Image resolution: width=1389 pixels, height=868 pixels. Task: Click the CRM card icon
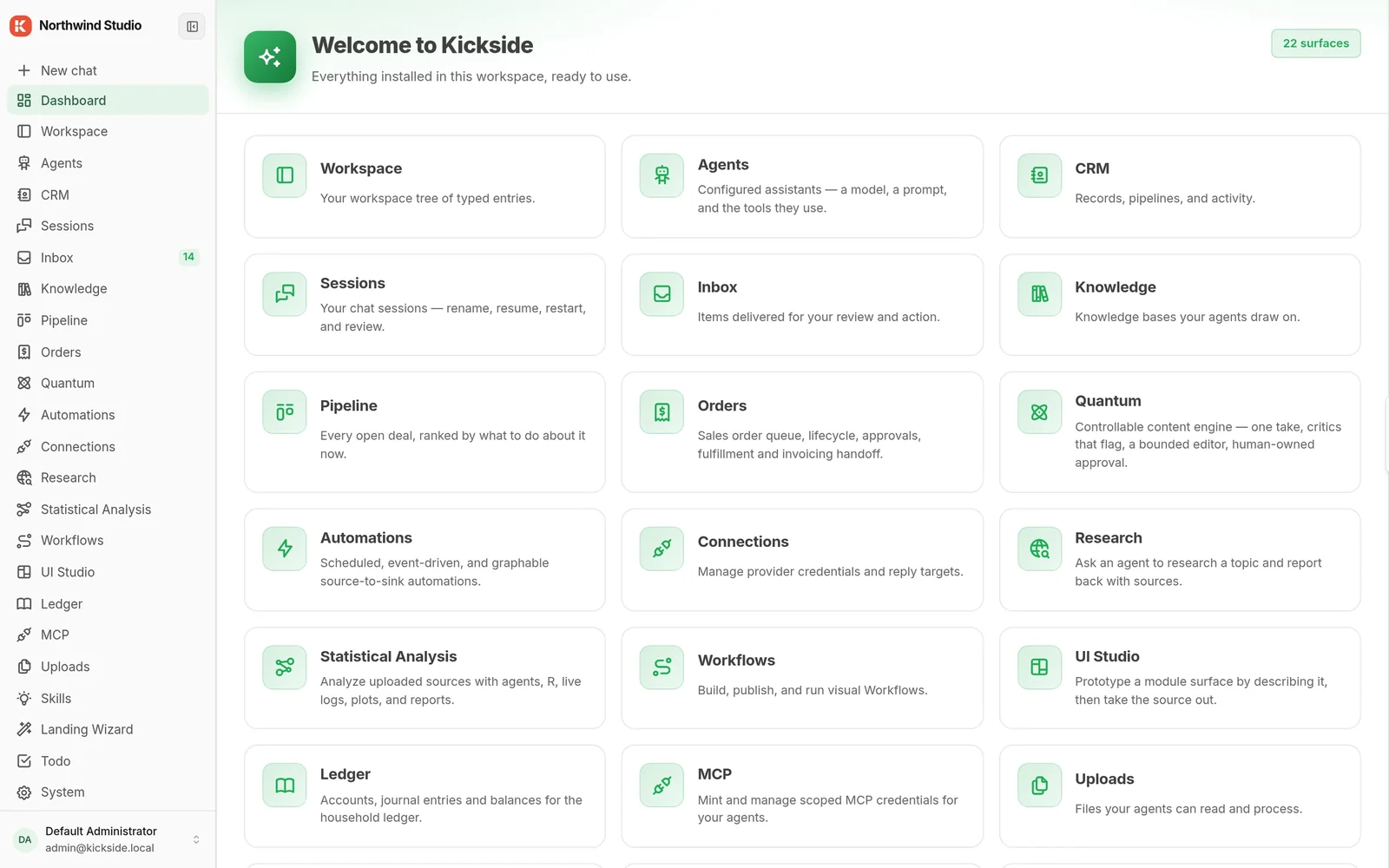tap(1039, 175)
